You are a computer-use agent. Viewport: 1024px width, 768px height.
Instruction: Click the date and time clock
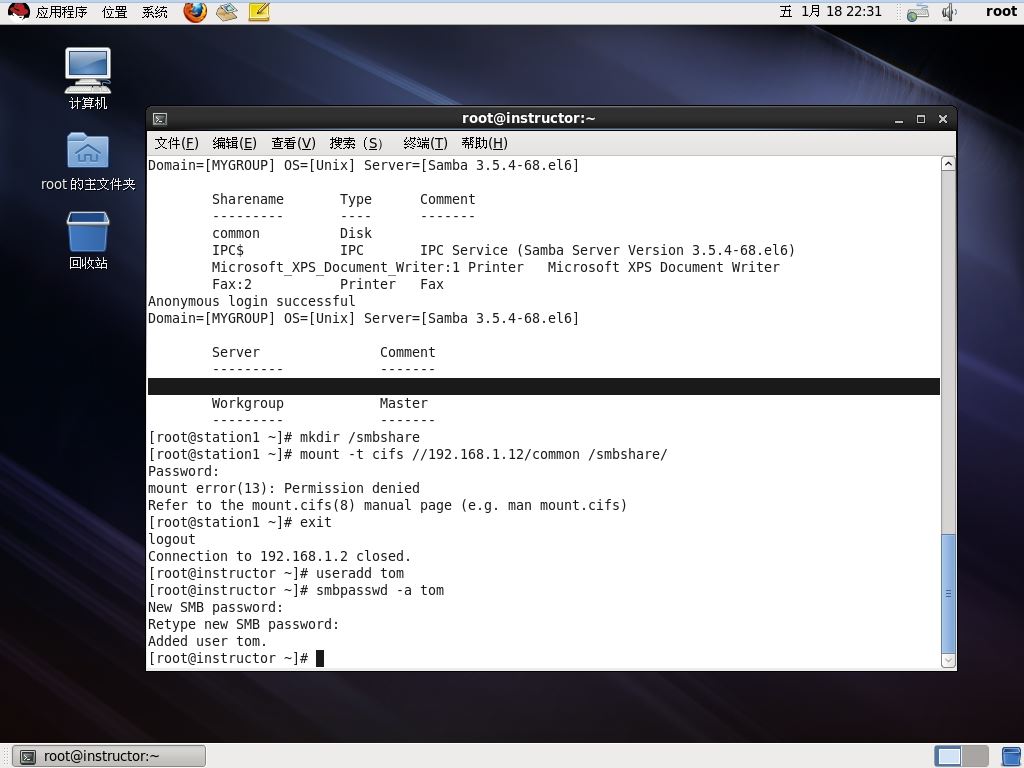(x=831, y=11)
